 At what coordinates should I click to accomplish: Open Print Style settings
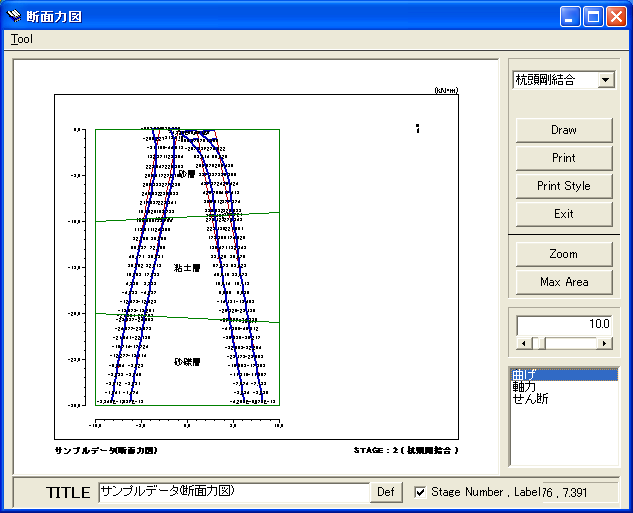[564, 186]
